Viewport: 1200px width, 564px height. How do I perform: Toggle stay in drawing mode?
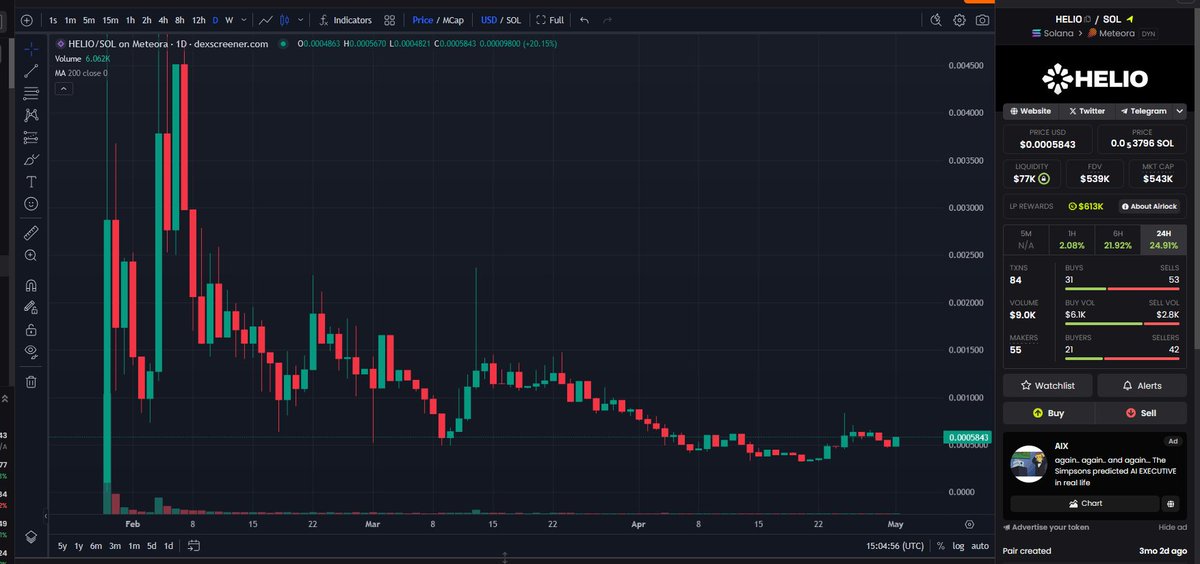(x=31, y=307)
